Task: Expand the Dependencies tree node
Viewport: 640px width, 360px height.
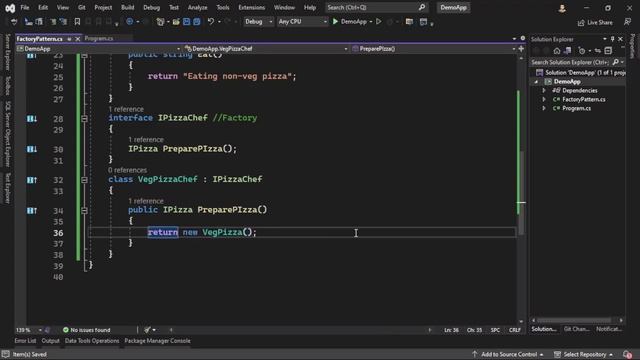Action: (544, 91)
